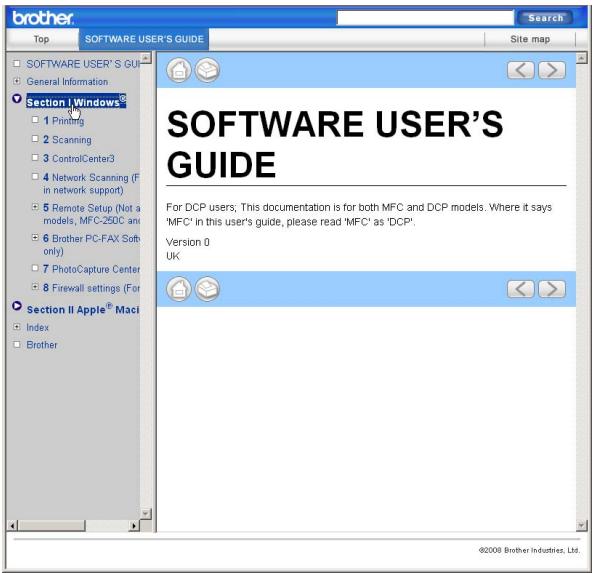Click the top Home icon in content header

(x=179, y=70)
